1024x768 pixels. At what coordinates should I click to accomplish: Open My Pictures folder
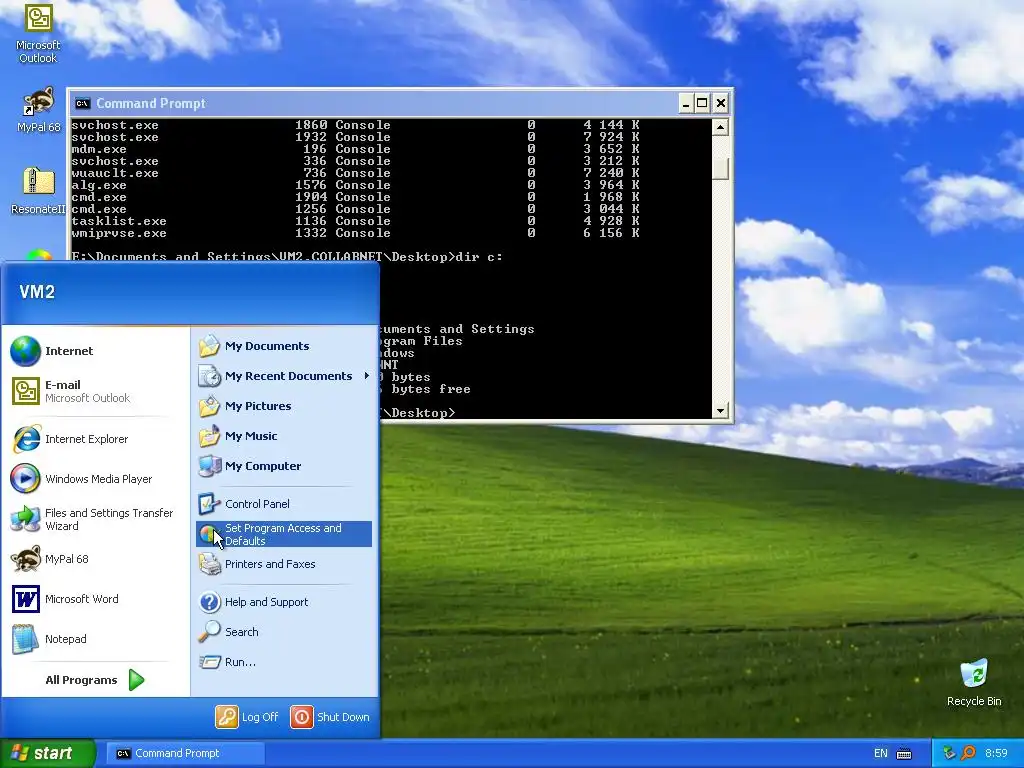(x=284, y=406)
